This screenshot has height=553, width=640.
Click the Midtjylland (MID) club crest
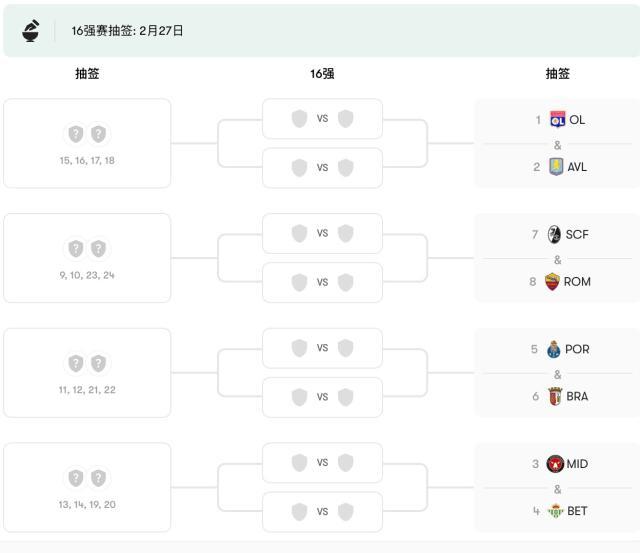coord(555,464)
